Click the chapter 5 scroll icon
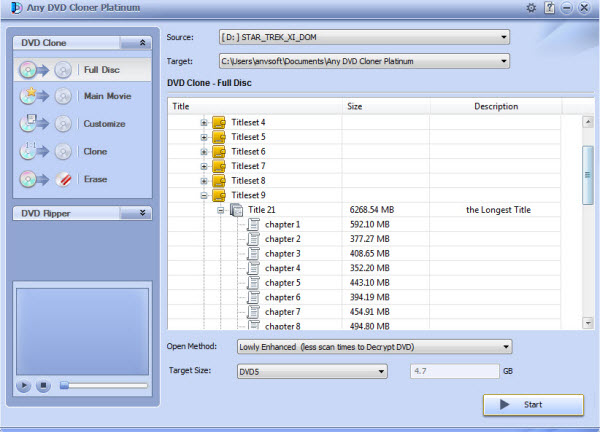The image size is (600, 432). click(x=253, y=282)
